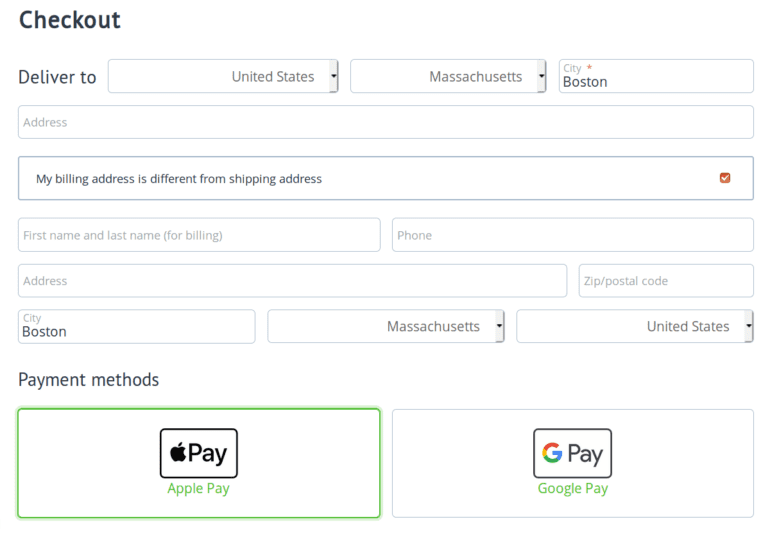Open the shipping state dropdown showing Massachusetts

tap(448, 76)
